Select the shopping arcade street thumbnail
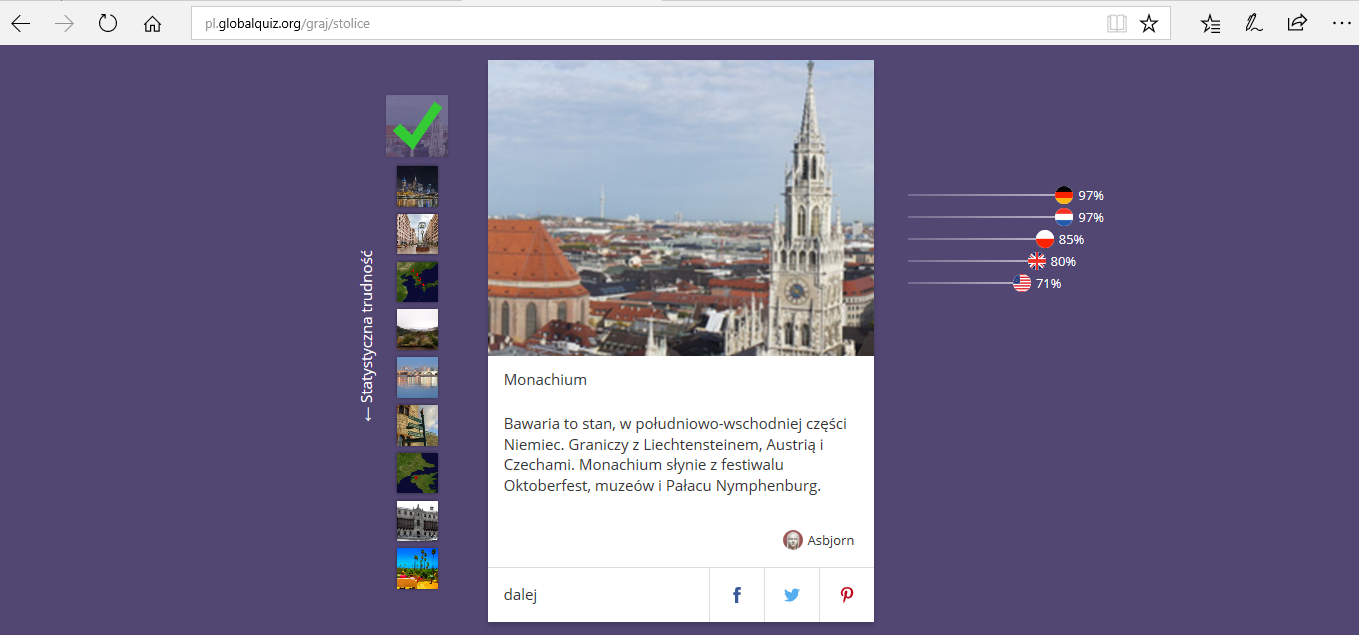Image resolution: width=1359 pixels, height=635 pixels. coord(417,234)
